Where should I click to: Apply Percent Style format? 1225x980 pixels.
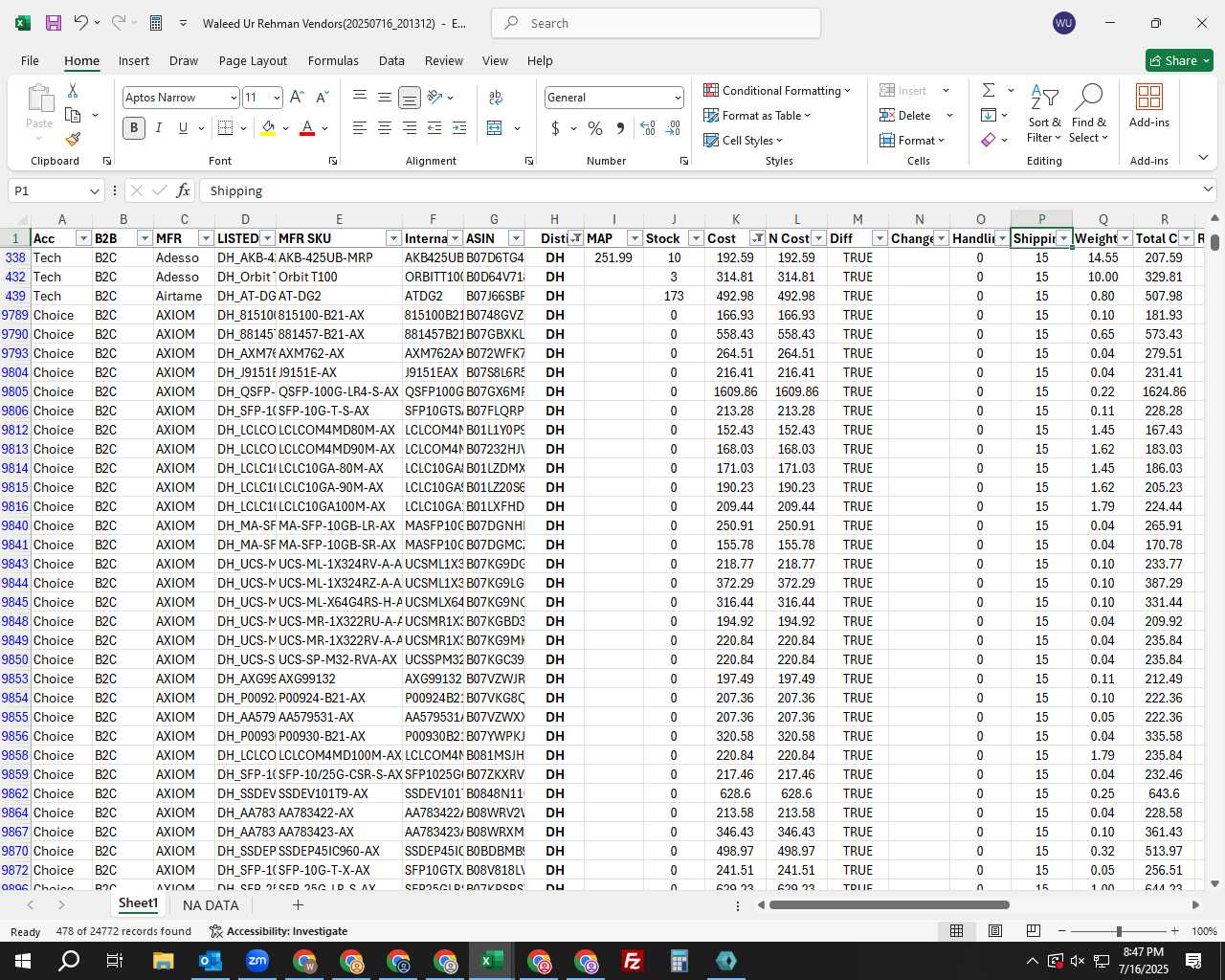point(595,128)
